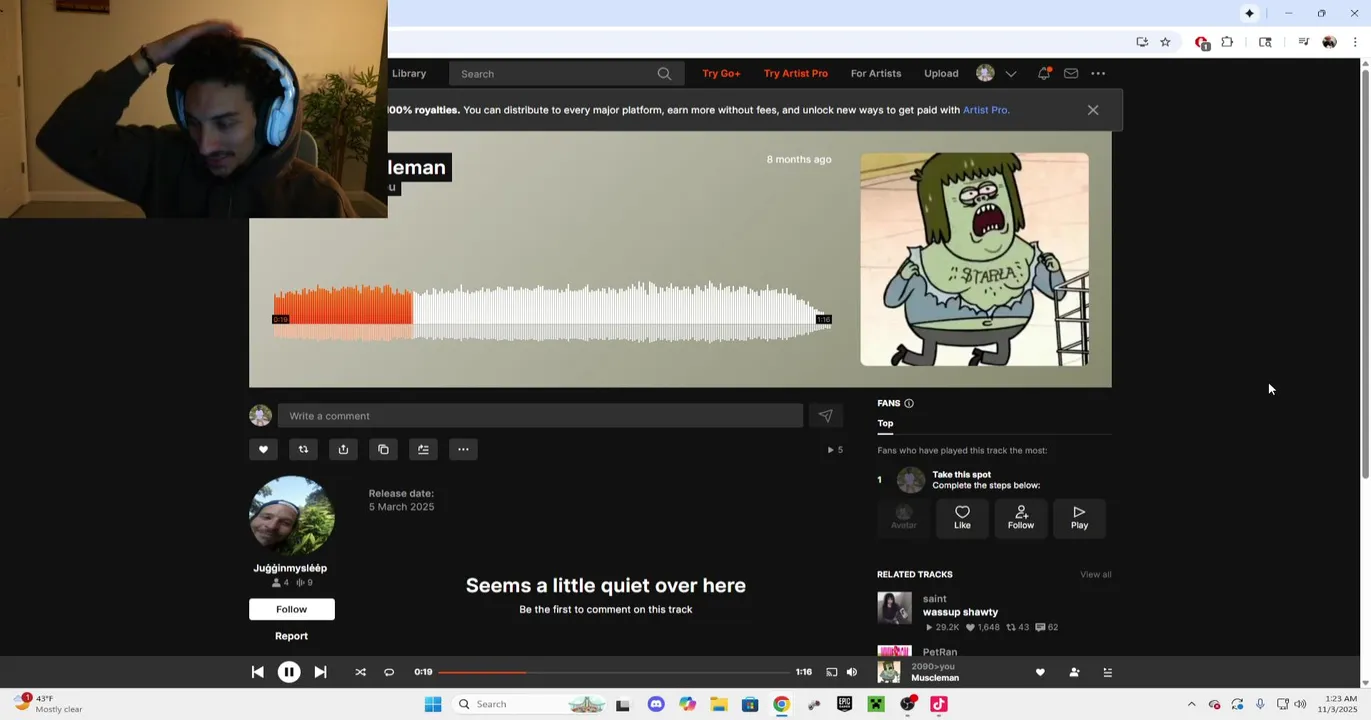Open the weather widget on the taskbar

[x=50, y=704]
